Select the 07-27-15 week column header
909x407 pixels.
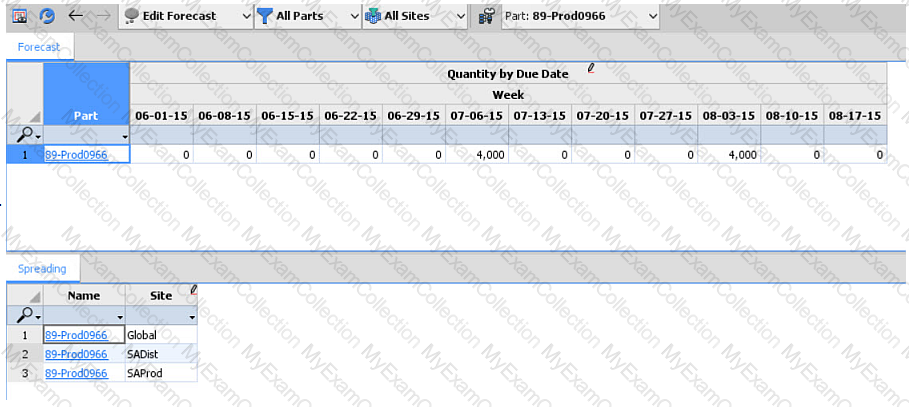click(666, 115)
